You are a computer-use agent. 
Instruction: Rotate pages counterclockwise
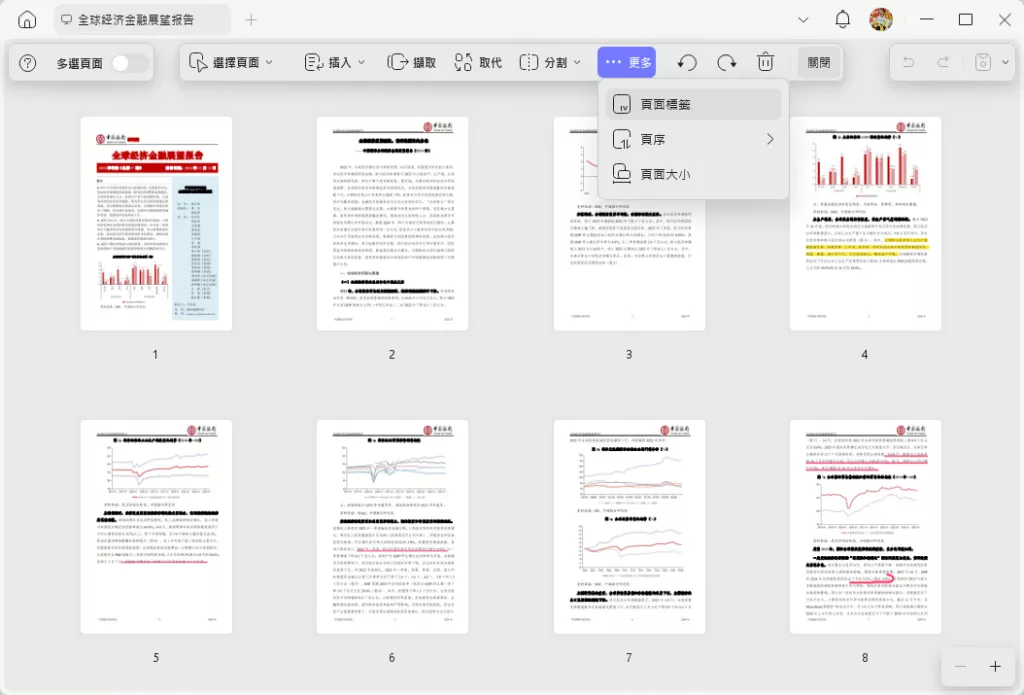click(686, 63)
